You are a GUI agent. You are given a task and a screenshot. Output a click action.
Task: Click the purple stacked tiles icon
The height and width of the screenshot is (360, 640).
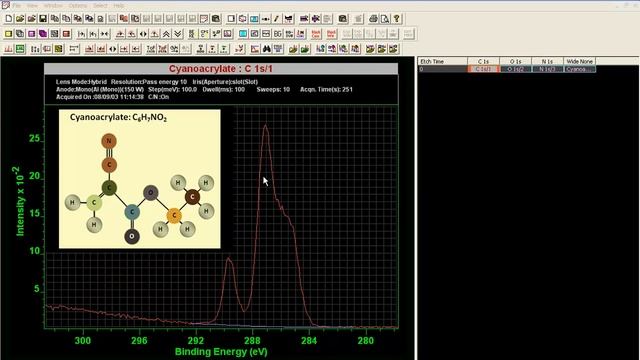point(43,34)
